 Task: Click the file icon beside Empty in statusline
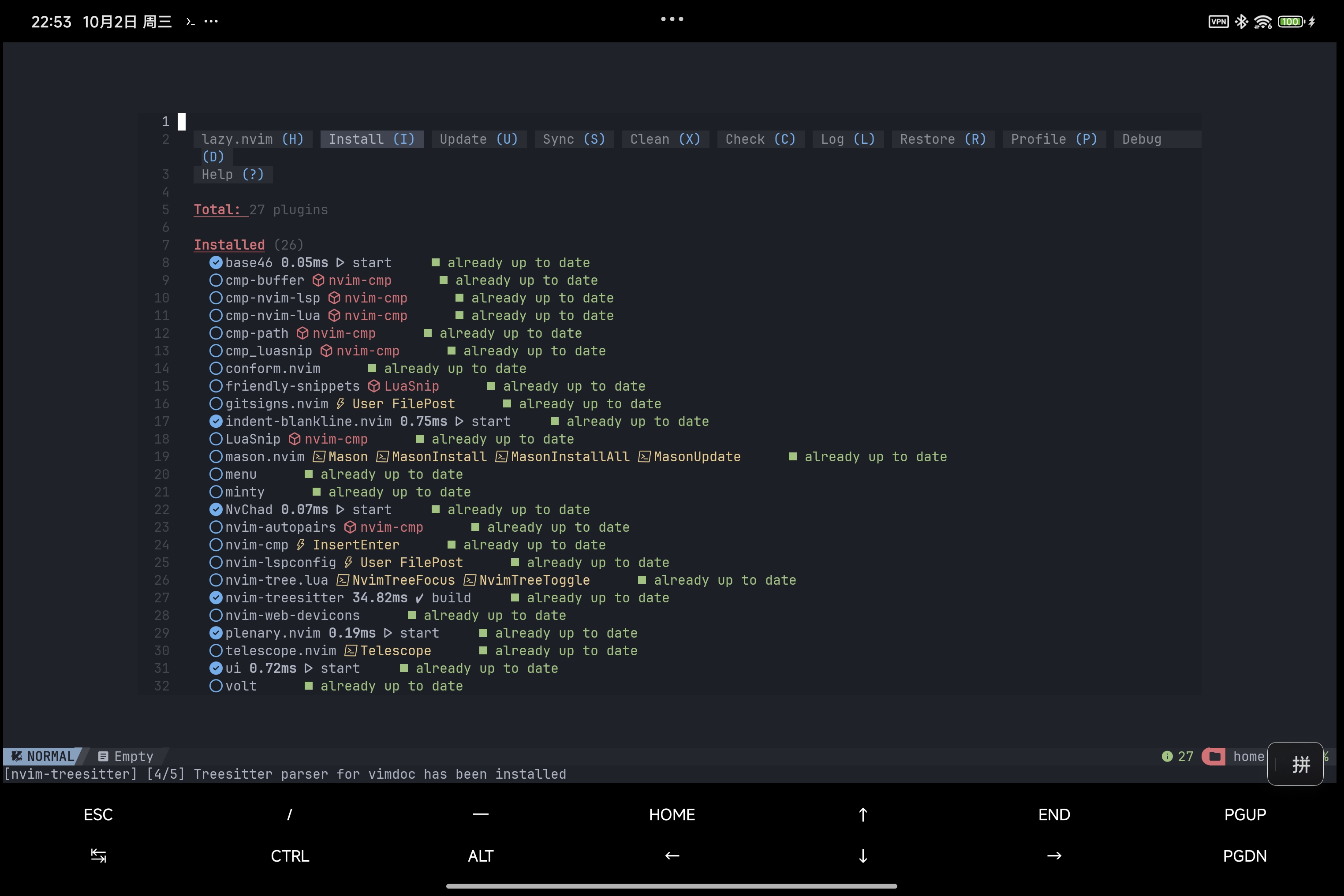point(103,757)
